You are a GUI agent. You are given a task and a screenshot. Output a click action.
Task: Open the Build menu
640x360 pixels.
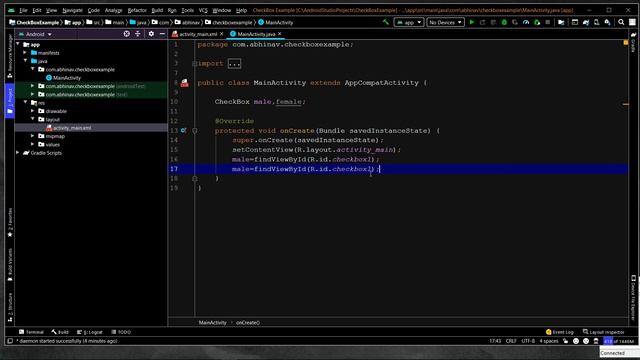[157, 10]
